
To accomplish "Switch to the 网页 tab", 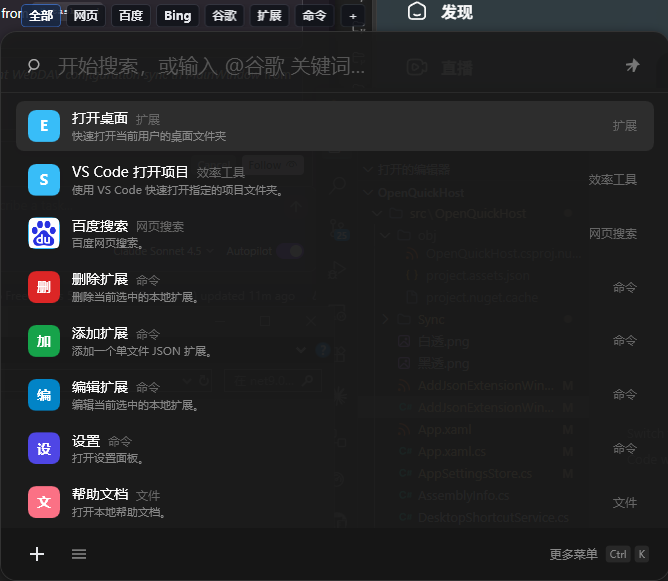I will (86, 16).
